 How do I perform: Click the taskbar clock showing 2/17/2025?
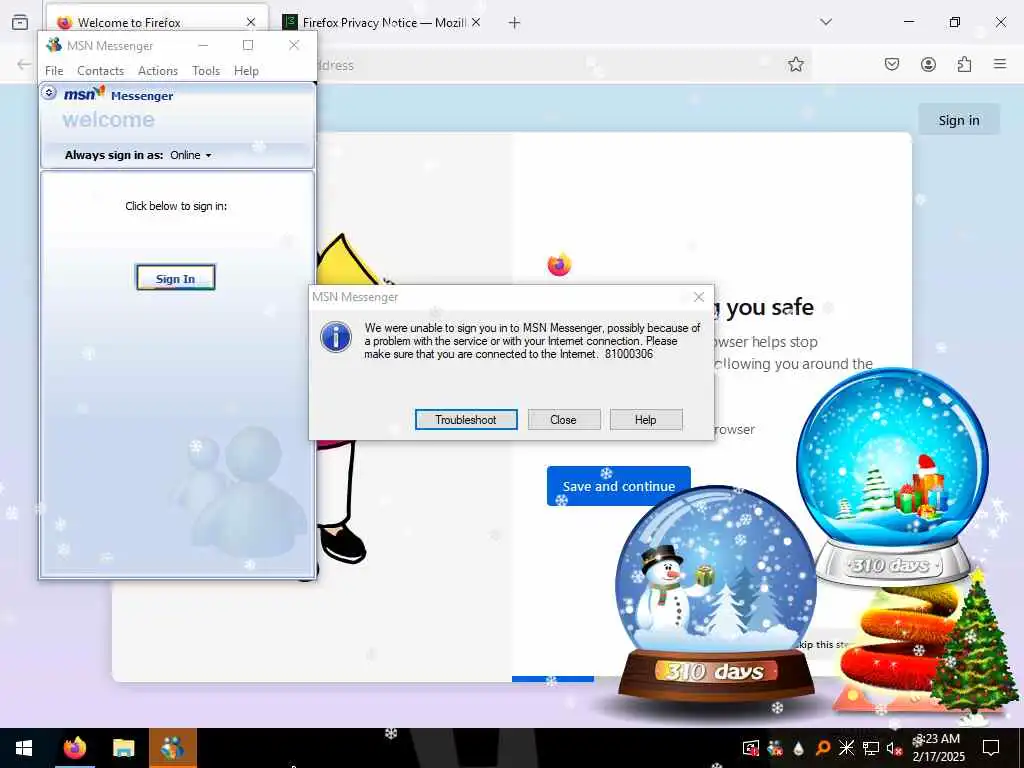(939, 748)
